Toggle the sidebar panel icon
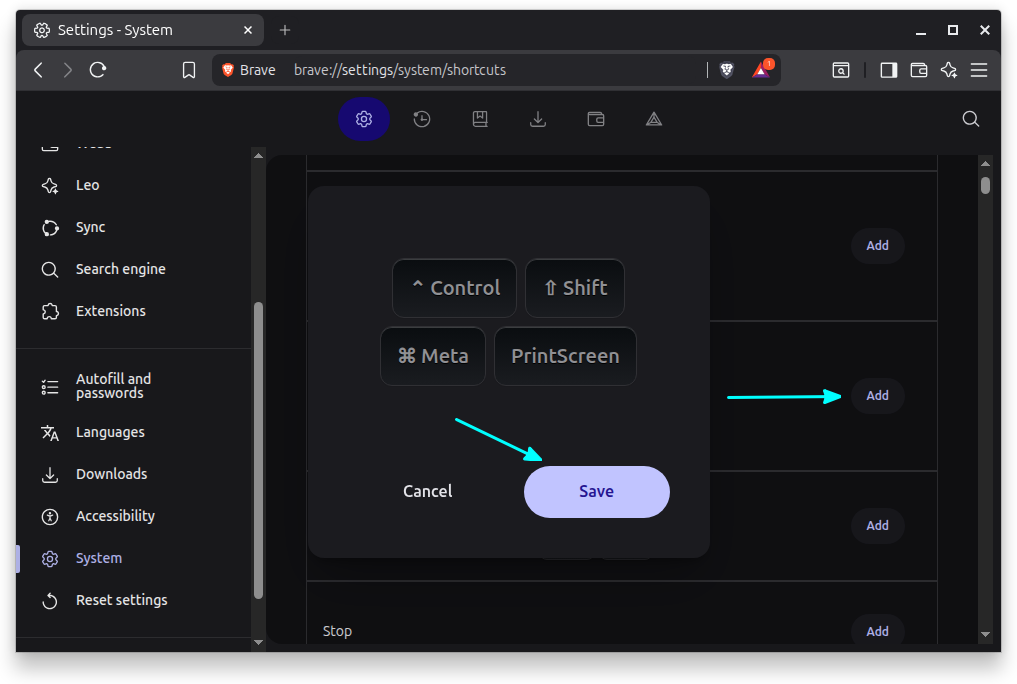This screenshot has height=684, width=1017. [888, 70]
